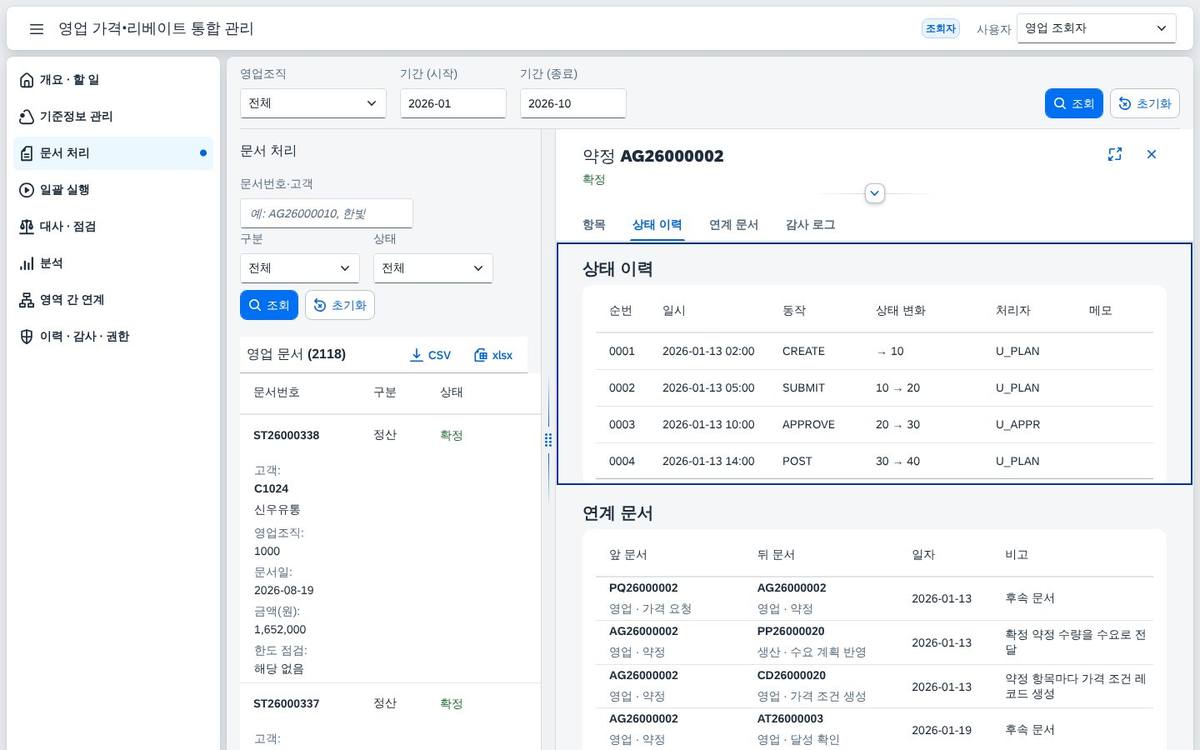1200x750 pixels.
Task: Open document ST26000338 in the list
Action: (x=287, y=435)
